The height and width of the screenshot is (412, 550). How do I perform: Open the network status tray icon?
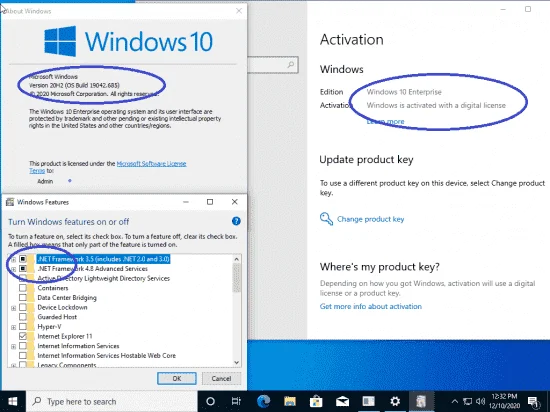click(468, 401)
